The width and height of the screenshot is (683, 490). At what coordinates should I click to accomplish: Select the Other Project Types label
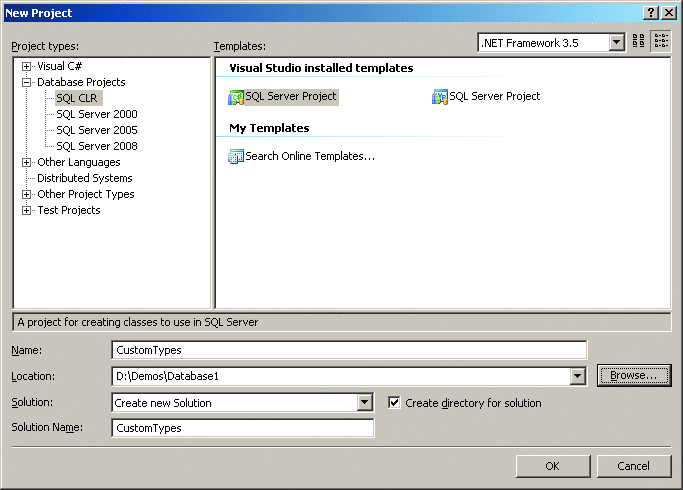(x=86, y=194)
